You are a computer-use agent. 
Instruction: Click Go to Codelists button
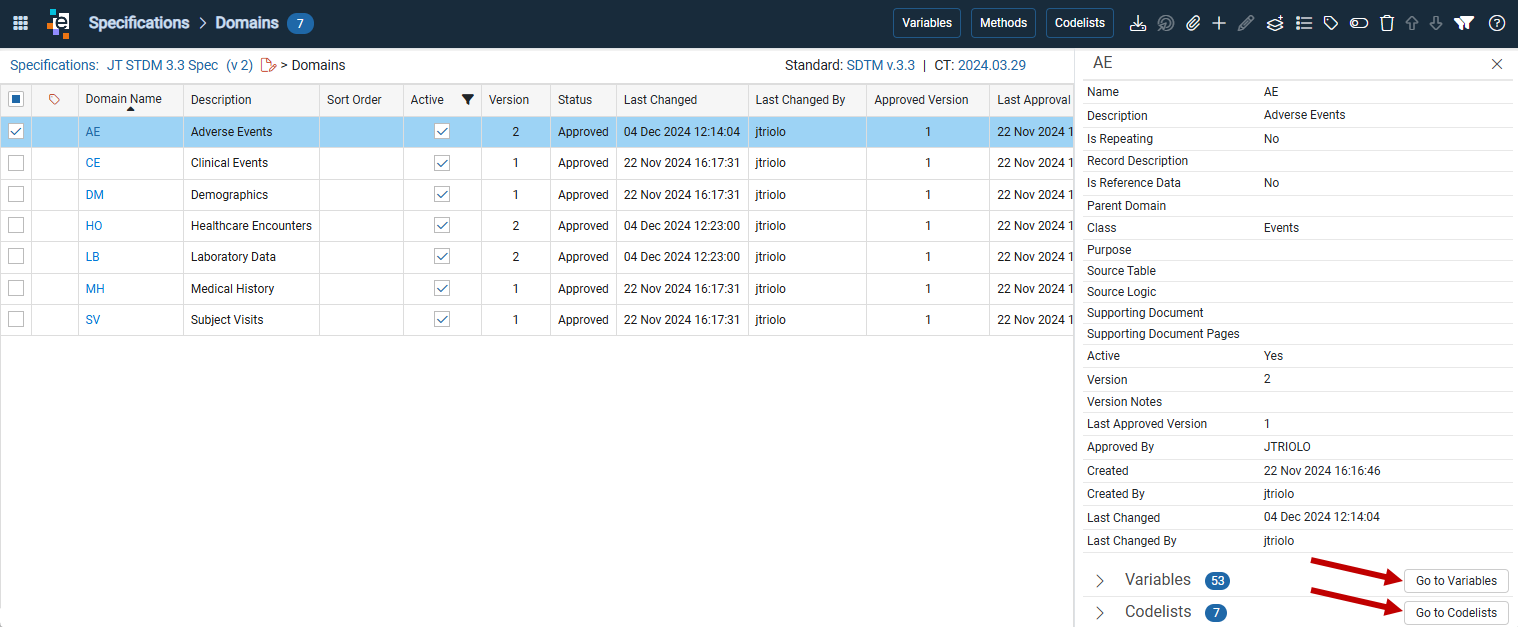coord(1456,613)
